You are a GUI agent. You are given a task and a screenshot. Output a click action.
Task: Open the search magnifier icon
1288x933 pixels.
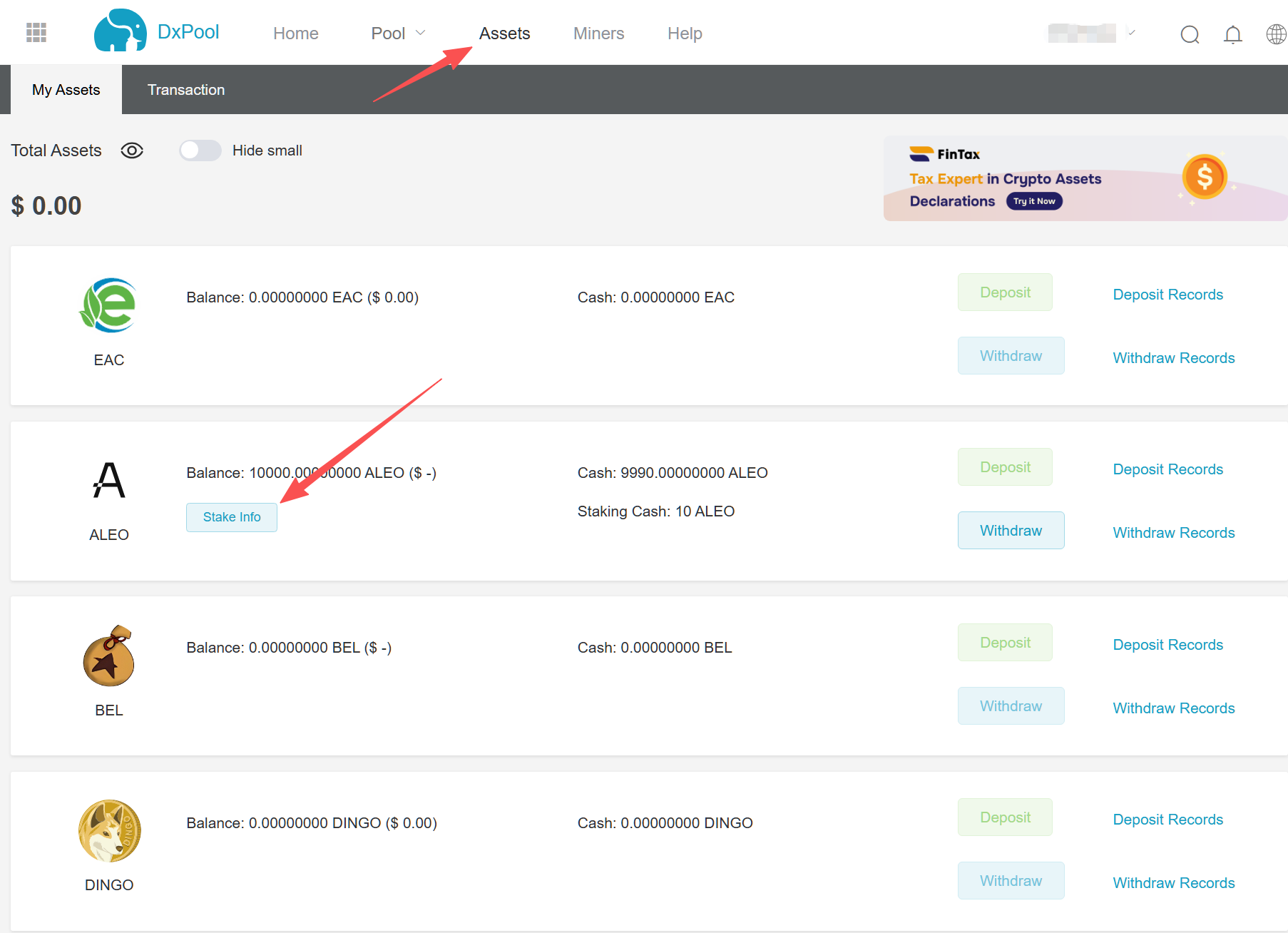click(x=1190, y=34)
